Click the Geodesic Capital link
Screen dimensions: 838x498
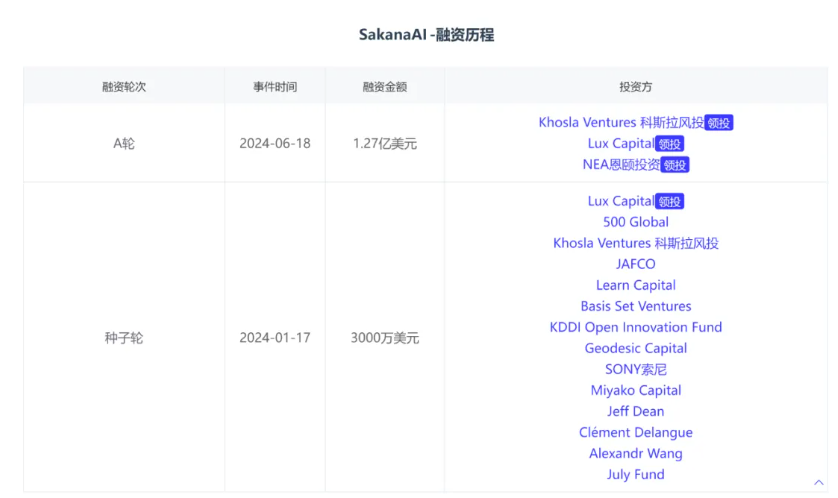[636, 348]
